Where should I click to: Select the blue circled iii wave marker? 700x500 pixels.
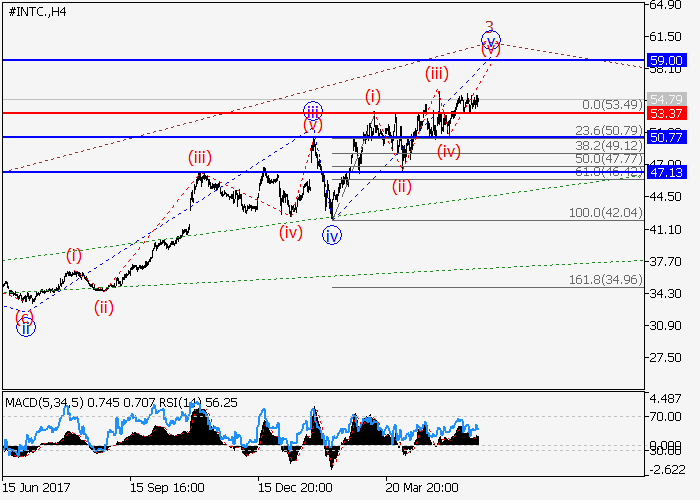(313, 110)
